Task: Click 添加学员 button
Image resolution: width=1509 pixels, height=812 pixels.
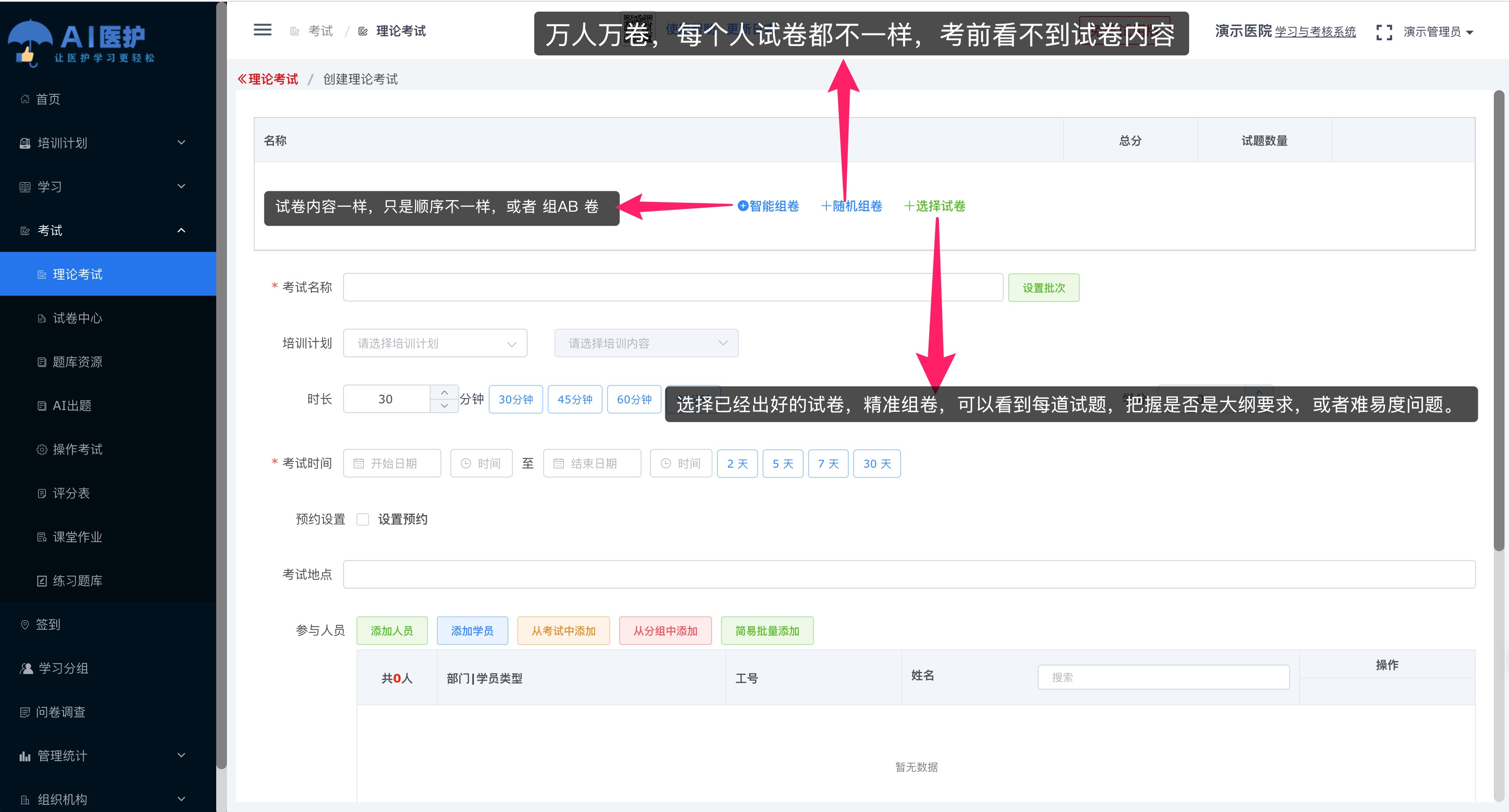Action: coord(472,631)
